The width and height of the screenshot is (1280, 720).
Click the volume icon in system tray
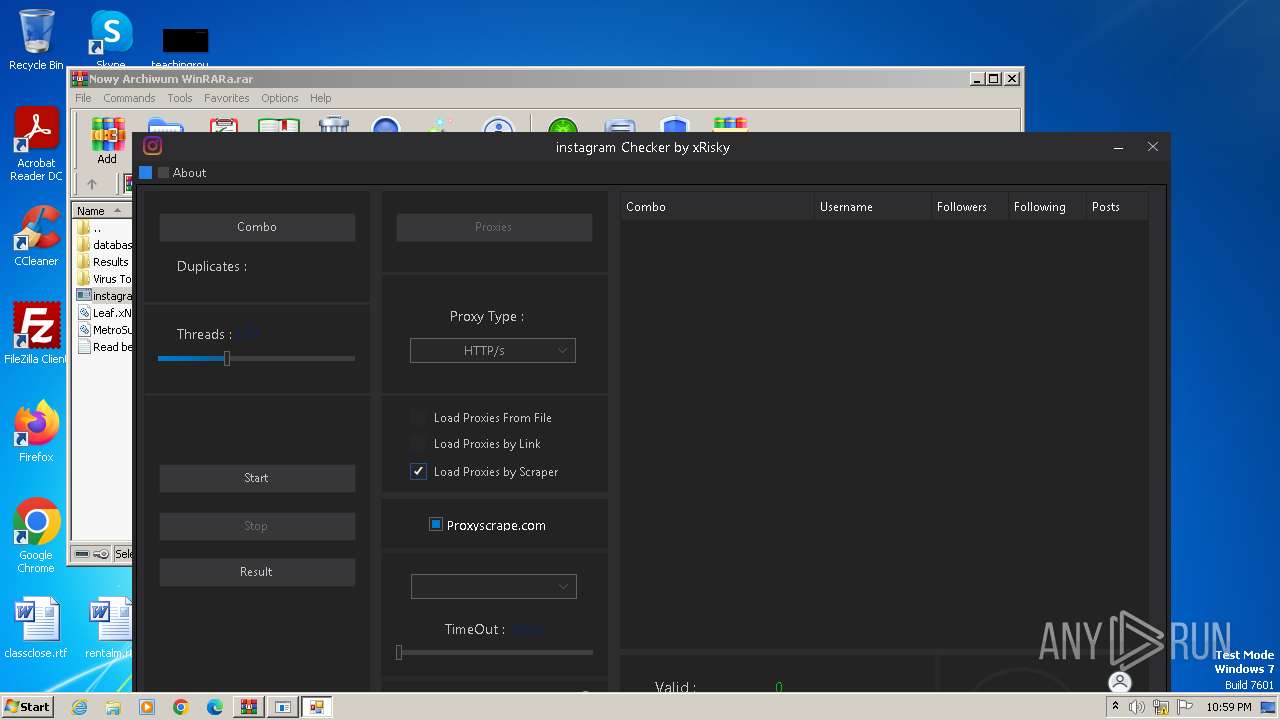coord(1137,707)
